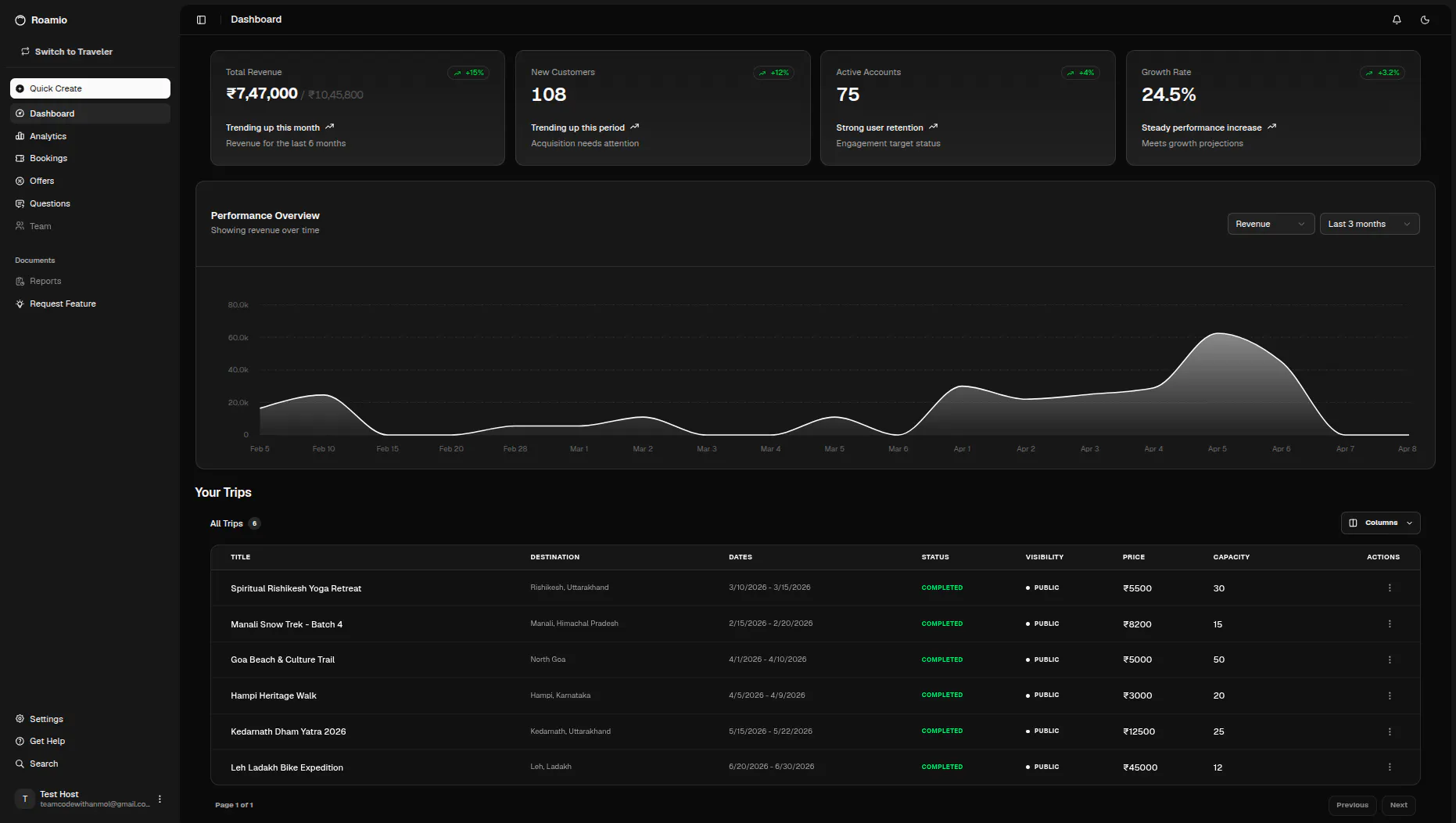Screen dimensions: 1456x823
Task: Expand the Revenue metric dropdown
Action: [1271, 224]
